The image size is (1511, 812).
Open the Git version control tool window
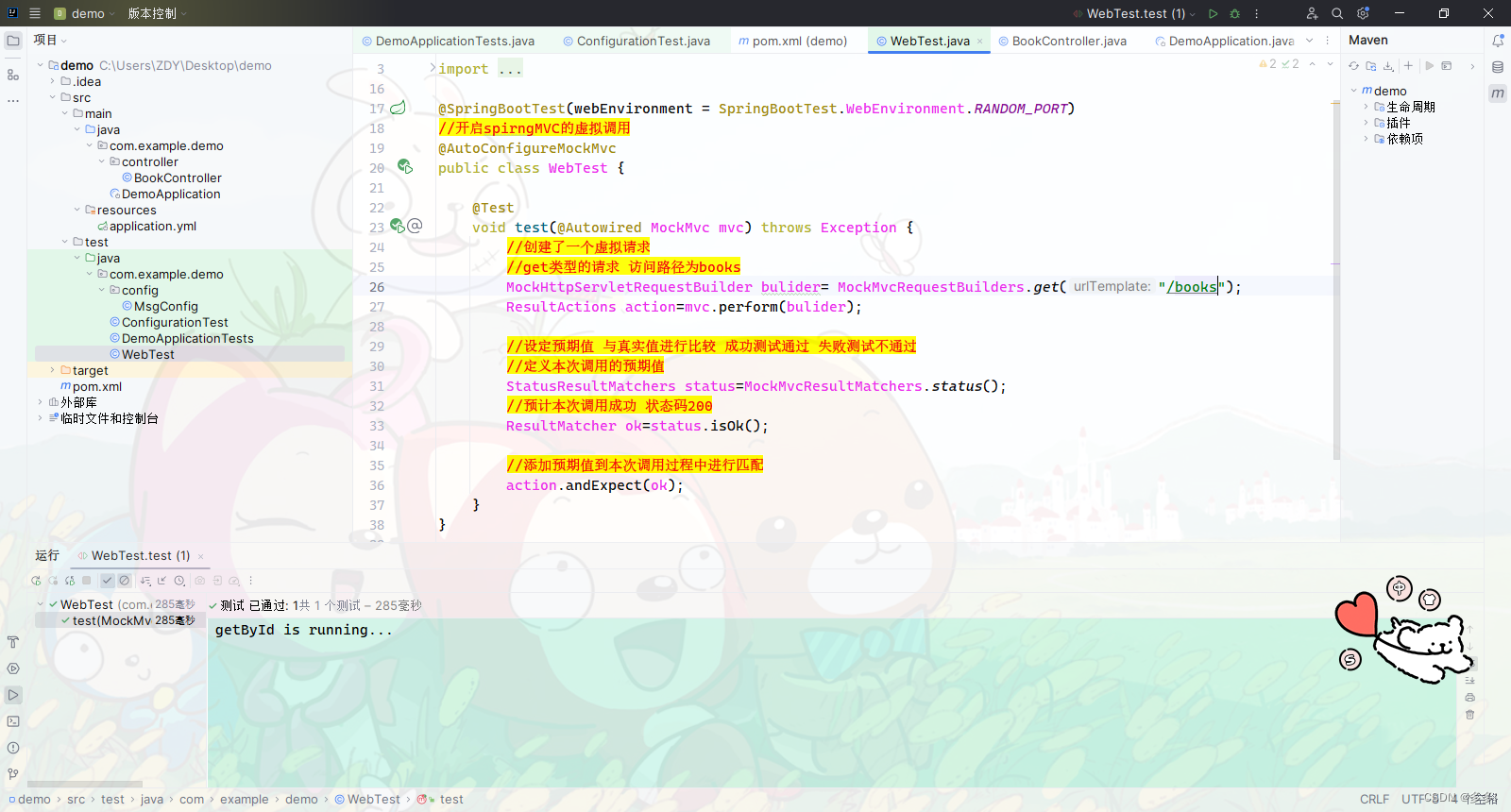13,774
